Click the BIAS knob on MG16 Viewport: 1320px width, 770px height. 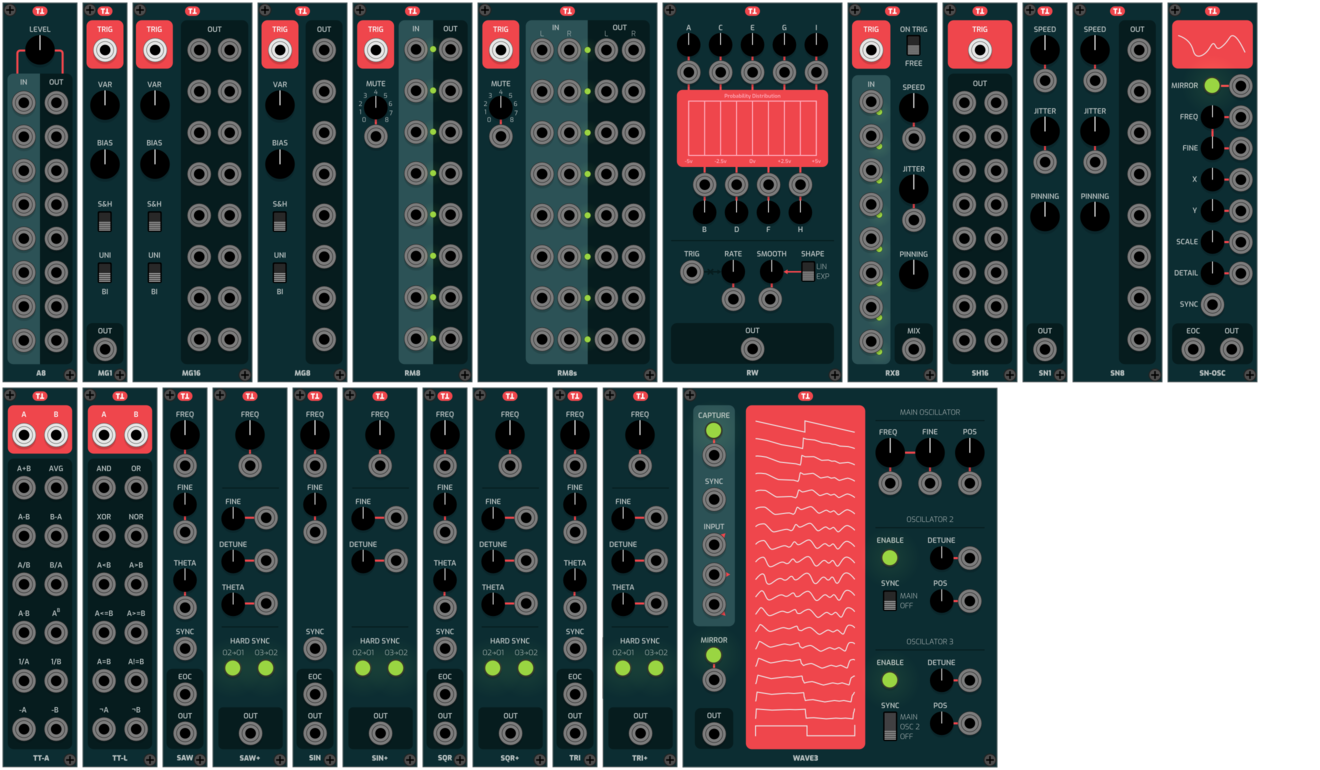[x=154, y=163]
